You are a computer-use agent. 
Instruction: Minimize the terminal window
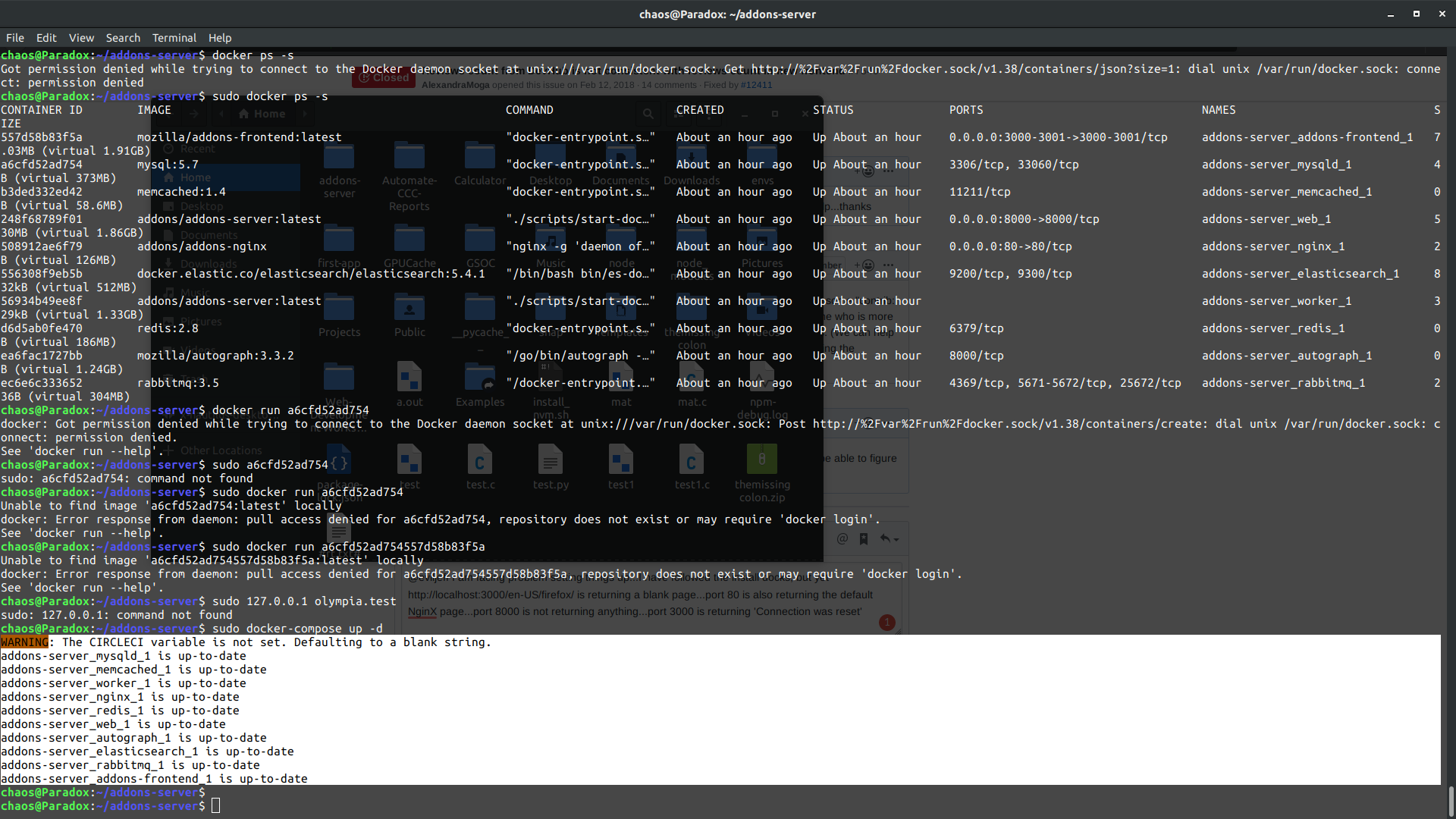pos(1391,14)
